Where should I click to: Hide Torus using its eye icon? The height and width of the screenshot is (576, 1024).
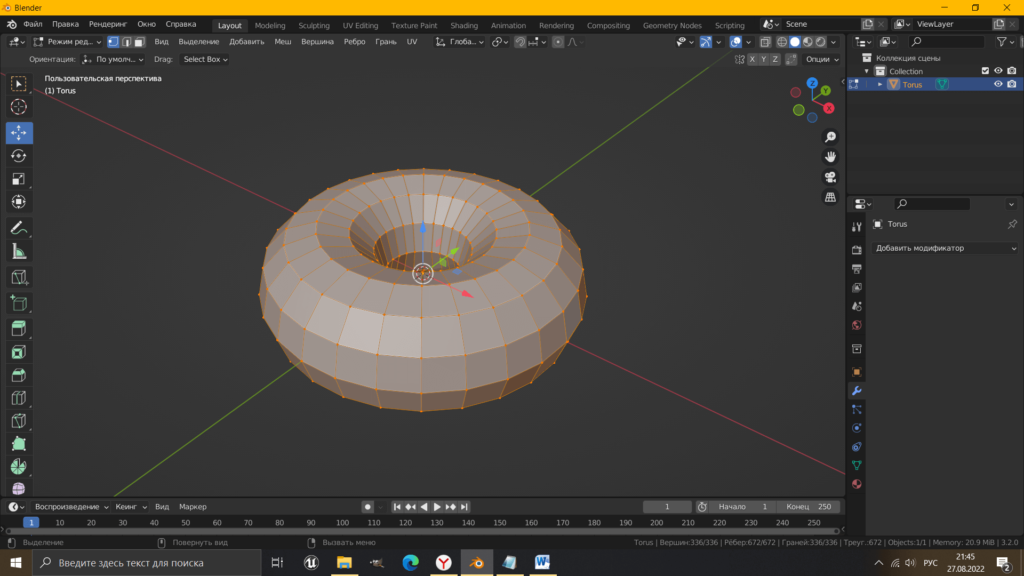point(997,85)
